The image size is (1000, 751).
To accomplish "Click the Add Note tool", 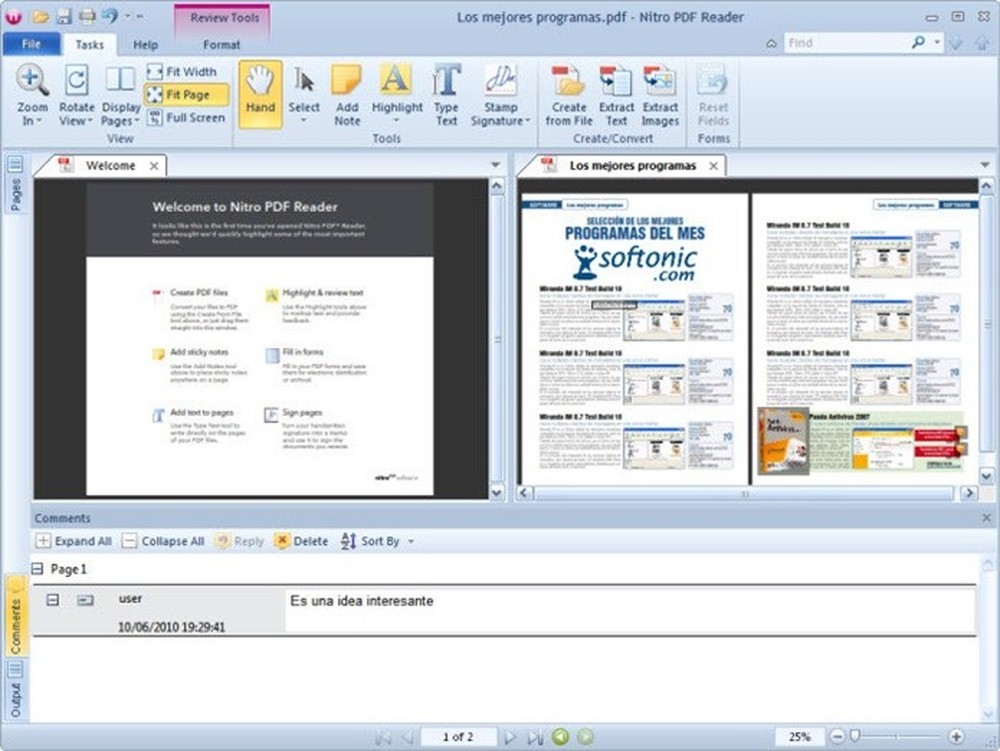I will pos(346,95).
